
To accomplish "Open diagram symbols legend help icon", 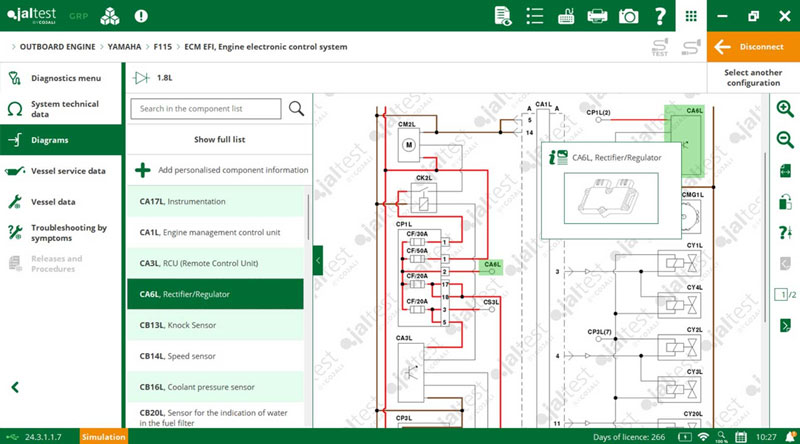I will click(785, 233).
